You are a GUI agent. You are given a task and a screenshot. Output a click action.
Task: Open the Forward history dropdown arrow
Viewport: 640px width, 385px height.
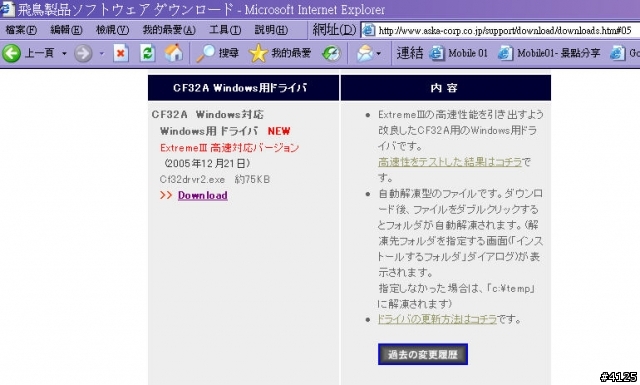[x=102, y=53]
